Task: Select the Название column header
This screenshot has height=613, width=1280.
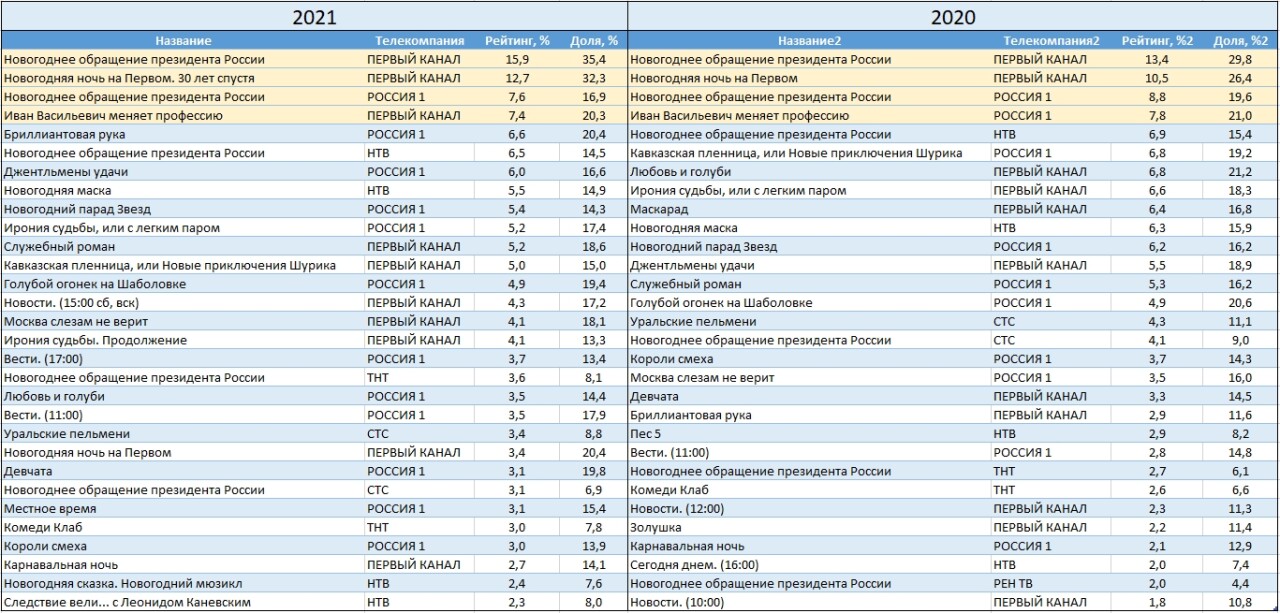Action: point(183,41)
